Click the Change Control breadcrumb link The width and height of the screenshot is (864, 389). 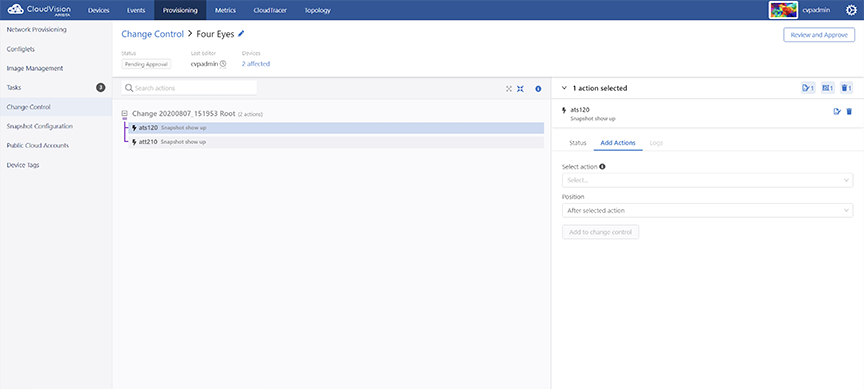tap(153, 34)
